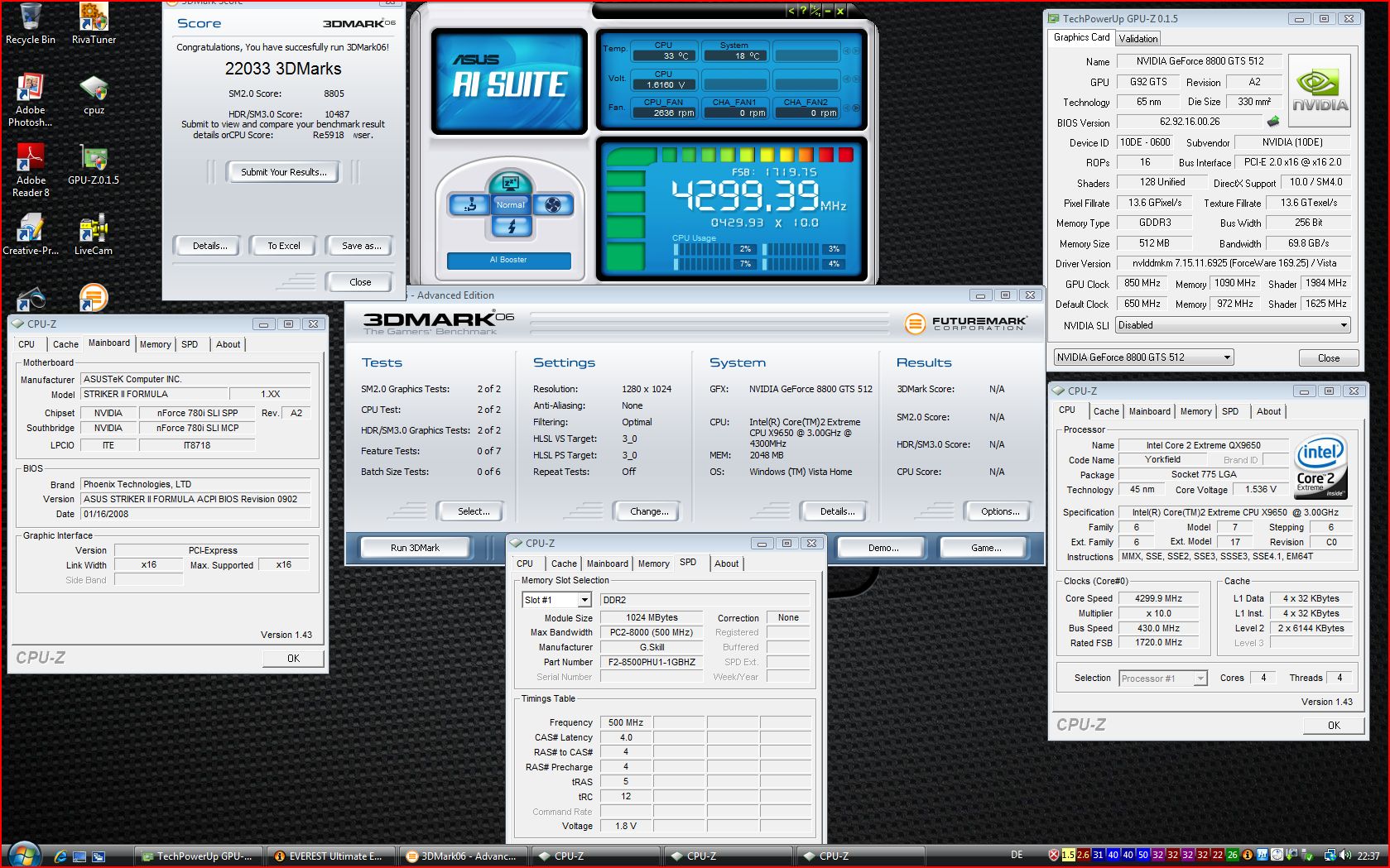1390x868 pixels.
Task: Click the Part Number field F2-8500PHU1-1GBHZ
Action: tap(652, 662)
